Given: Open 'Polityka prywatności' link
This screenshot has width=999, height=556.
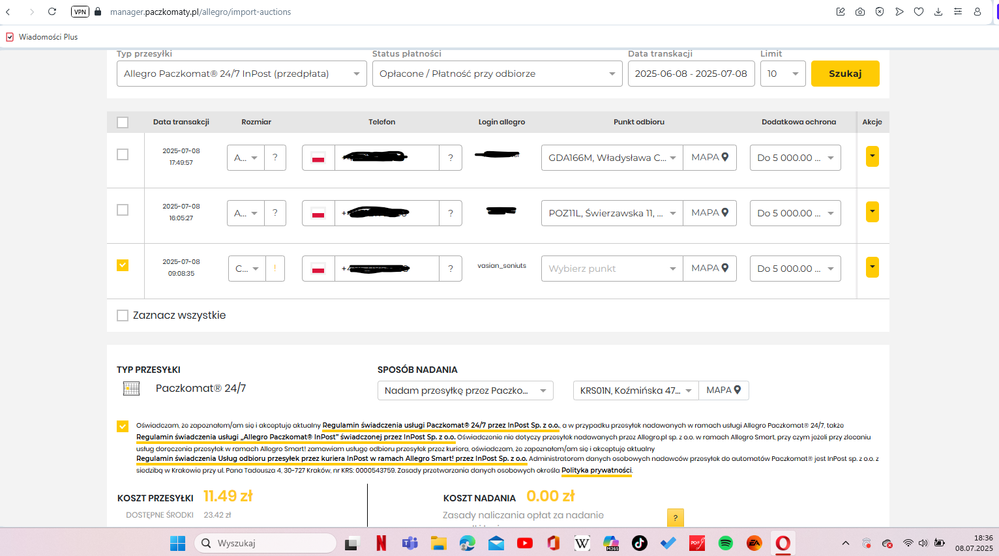Looking at the screenshot, I should click(596, 470).
